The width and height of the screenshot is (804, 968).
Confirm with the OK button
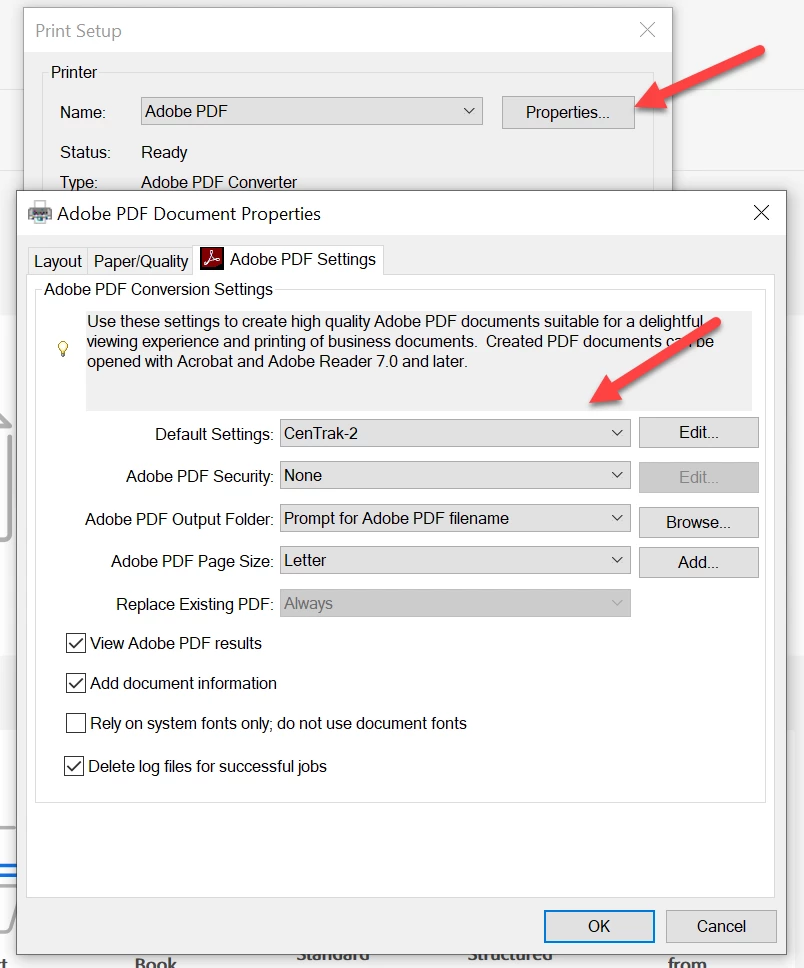[x=599, y=926]
